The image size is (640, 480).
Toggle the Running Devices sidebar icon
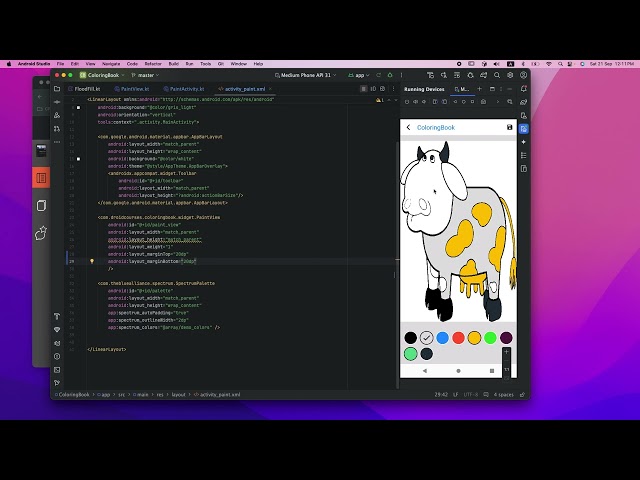524,129
